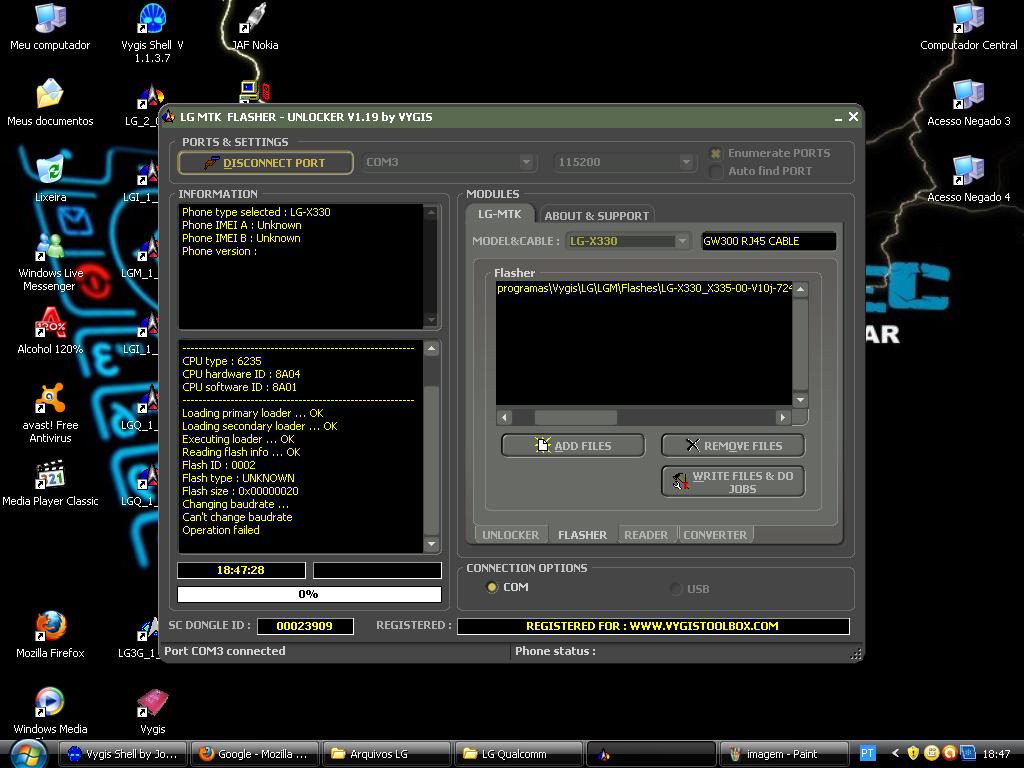The height and width of the screenshot is (768, 1024).
Task: Launch Media Player Classic shortcut
Action: coord(50,483)
